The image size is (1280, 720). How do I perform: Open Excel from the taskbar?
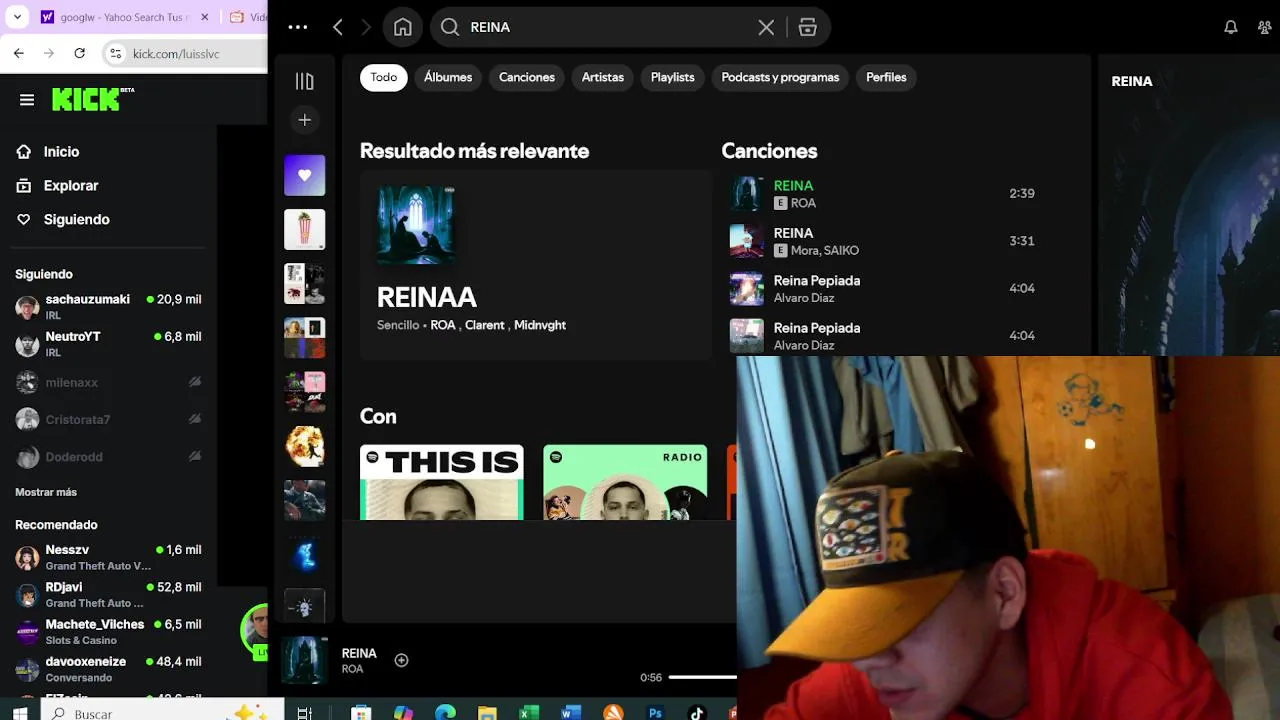click(x=529, y=713)
